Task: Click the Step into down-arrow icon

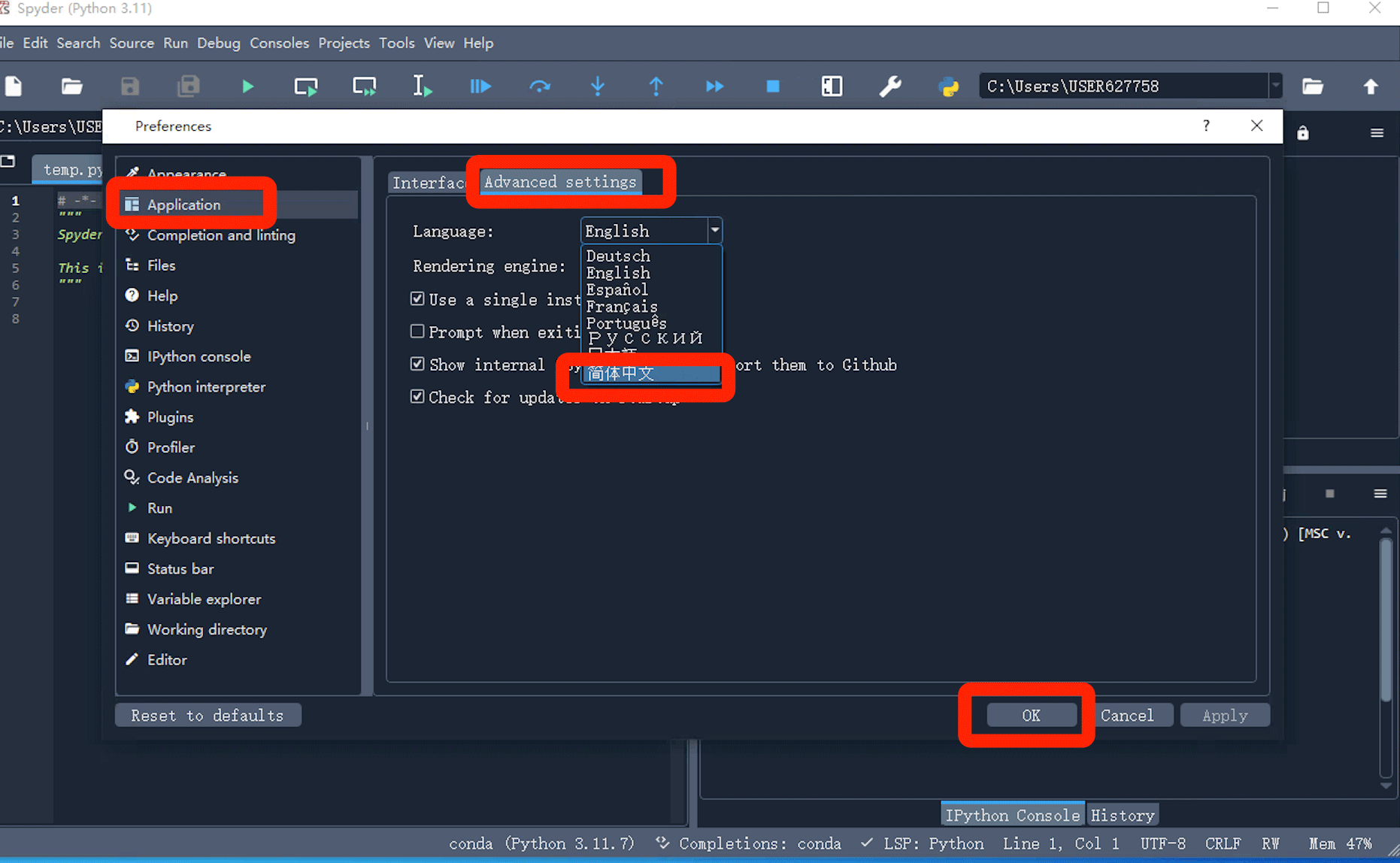Action: [x=598, y=86]
